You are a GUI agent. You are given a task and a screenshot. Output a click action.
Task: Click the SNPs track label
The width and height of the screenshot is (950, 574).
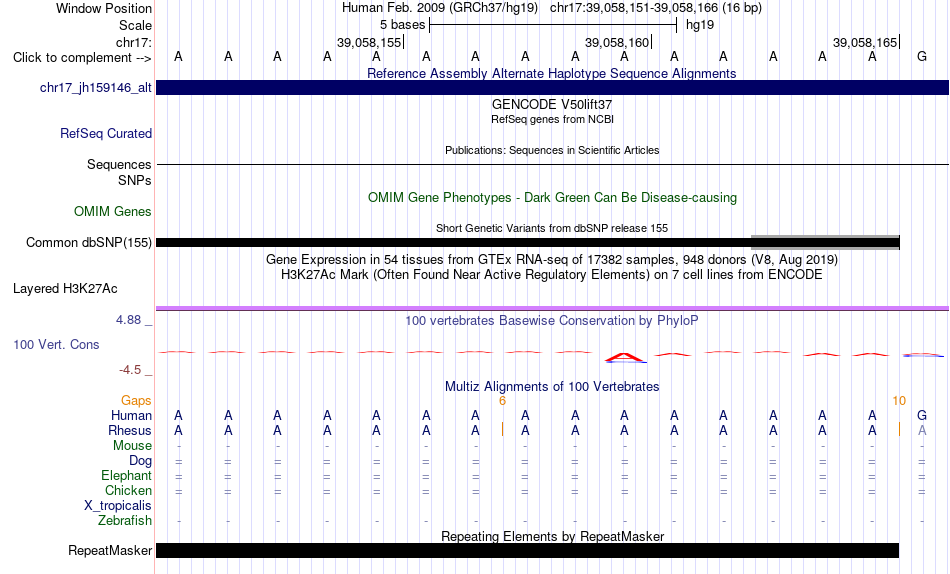tap(135, 180)
